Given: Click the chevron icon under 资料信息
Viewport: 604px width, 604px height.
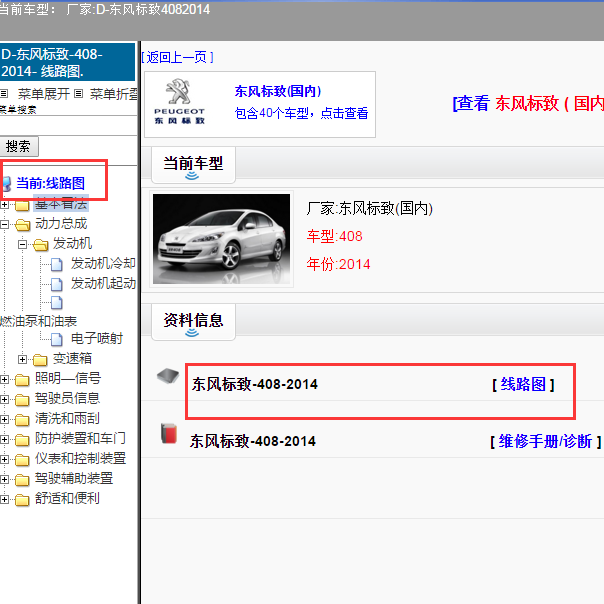Looking at the screenshot, I should pos(192,333).
